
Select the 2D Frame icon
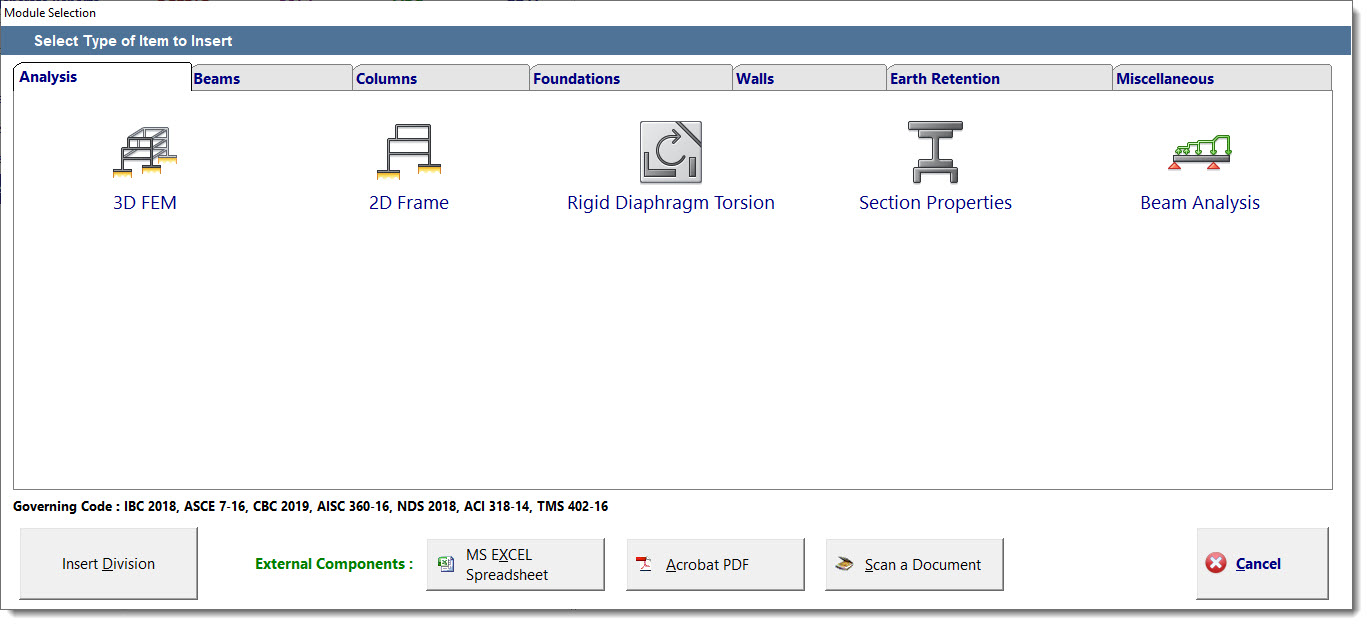(x=408, y=152)
